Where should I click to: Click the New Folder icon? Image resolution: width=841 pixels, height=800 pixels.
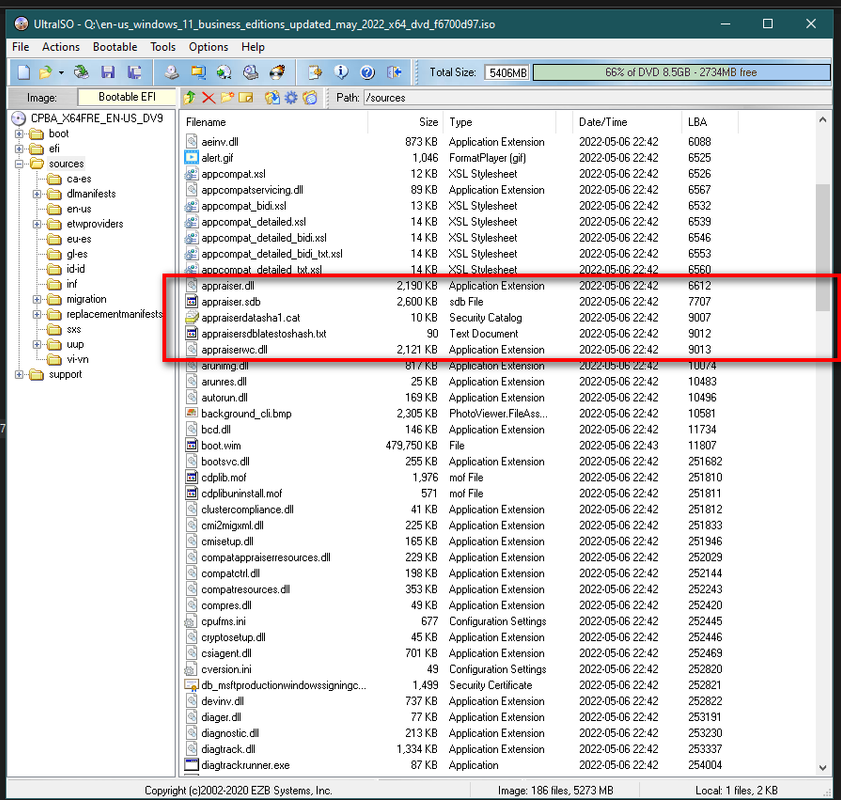point(227,98)
